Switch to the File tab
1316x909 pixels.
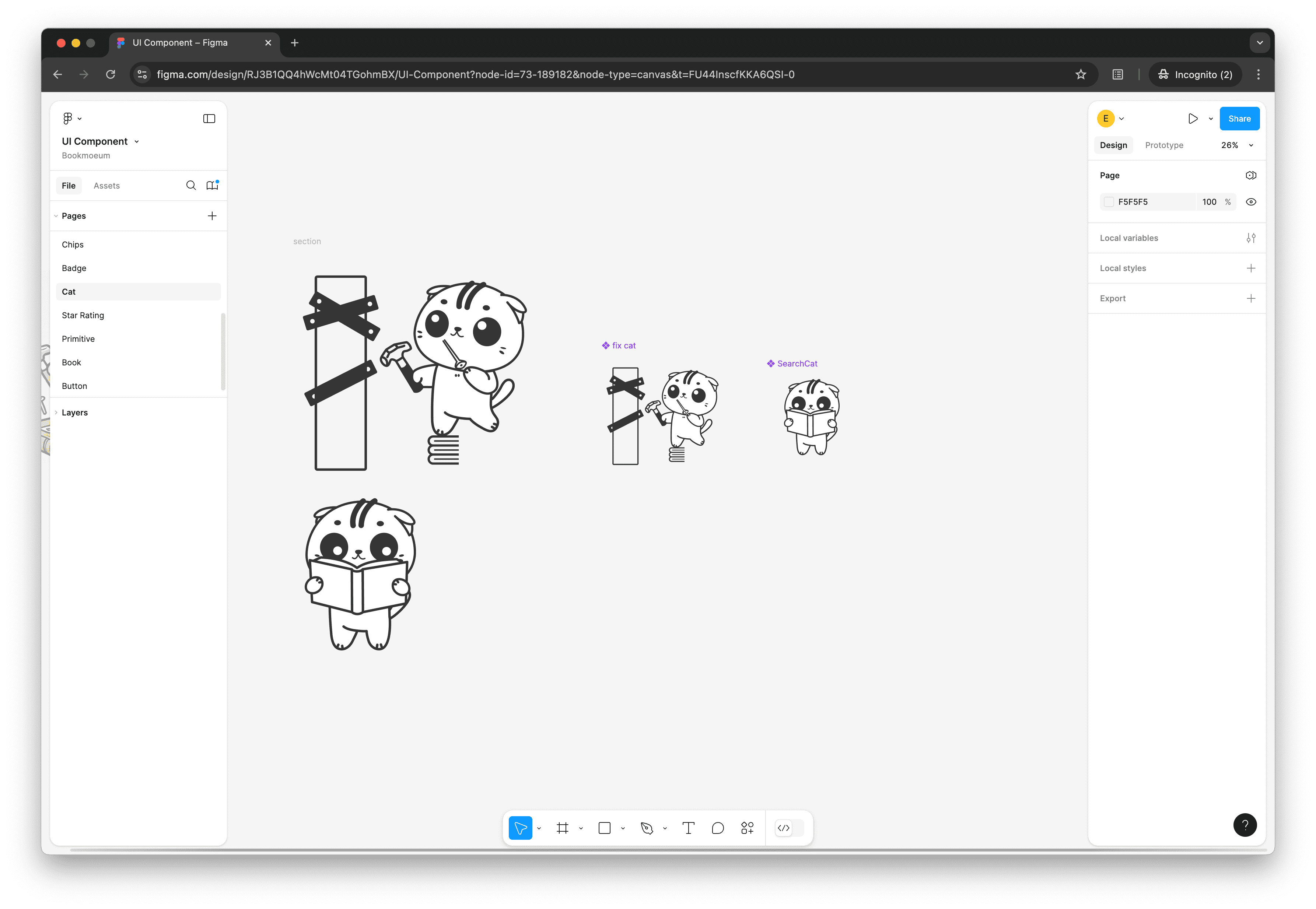click(69, 186)
